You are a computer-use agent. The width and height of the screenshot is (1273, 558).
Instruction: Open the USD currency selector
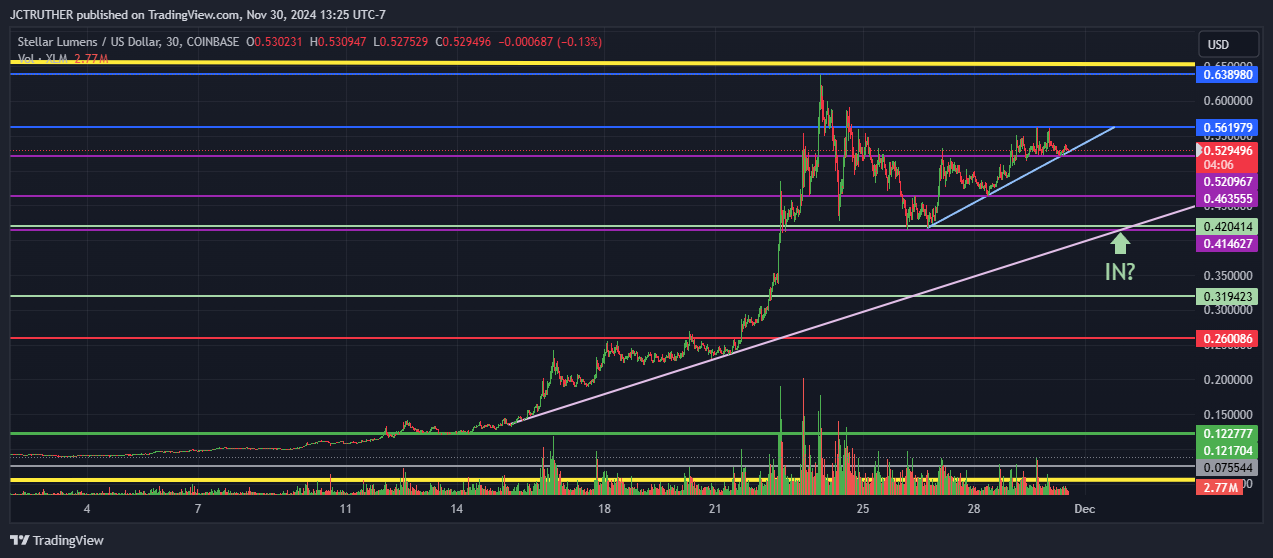click(x=1229, y=45)
